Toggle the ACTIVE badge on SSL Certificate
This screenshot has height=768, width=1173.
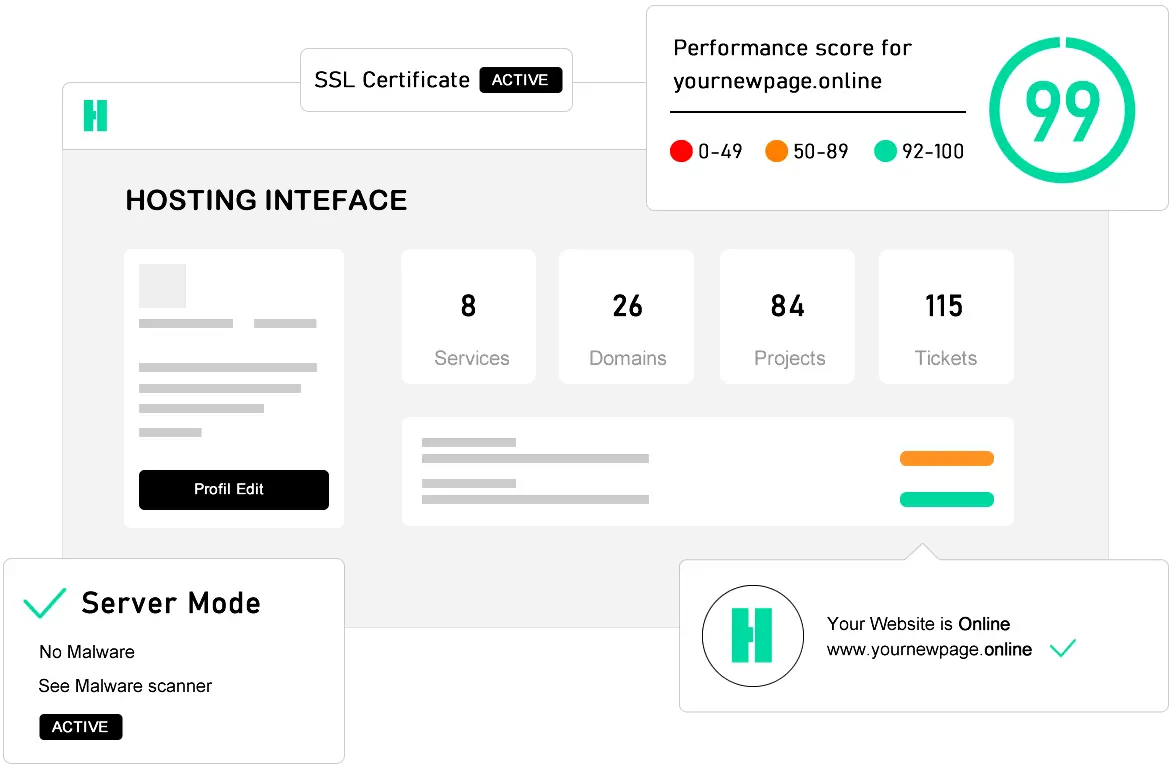pyautogui.click(x=520, y=80)
